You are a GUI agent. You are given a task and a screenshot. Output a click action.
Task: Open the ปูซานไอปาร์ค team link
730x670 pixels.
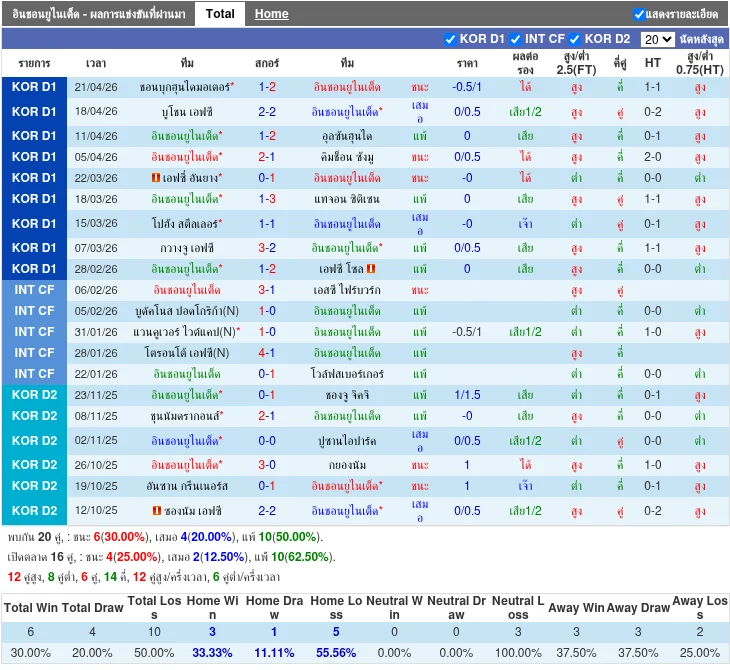coord(346,441)
